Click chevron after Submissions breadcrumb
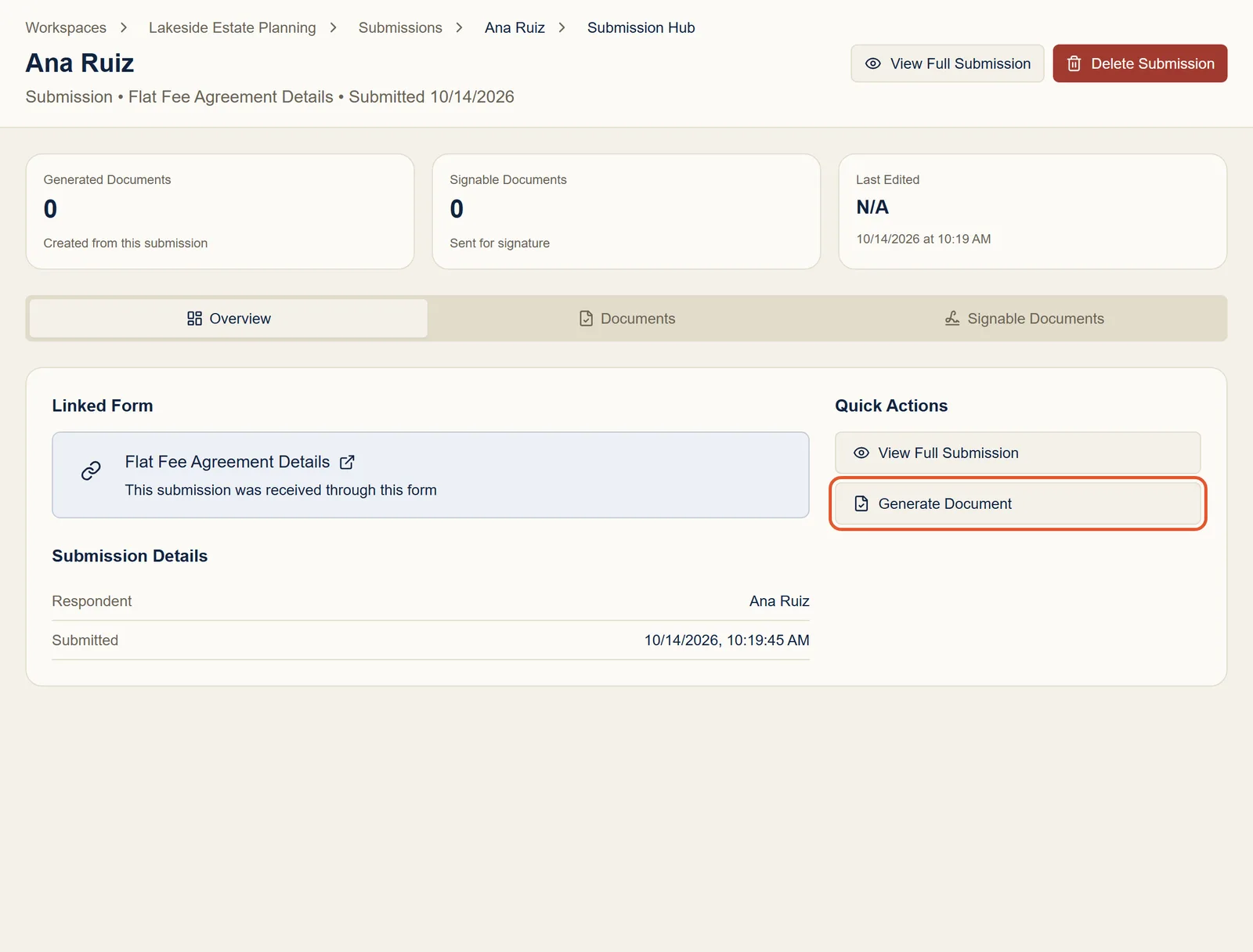This screenshot has width=1253, height=952. [x=460, y=27]
